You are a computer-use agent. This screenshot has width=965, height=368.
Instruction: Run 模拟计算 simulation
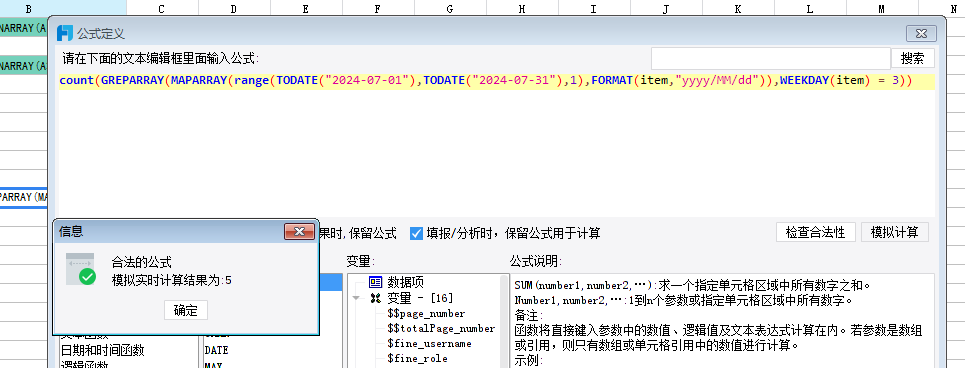pyautogui.click(x=895, y=233)
